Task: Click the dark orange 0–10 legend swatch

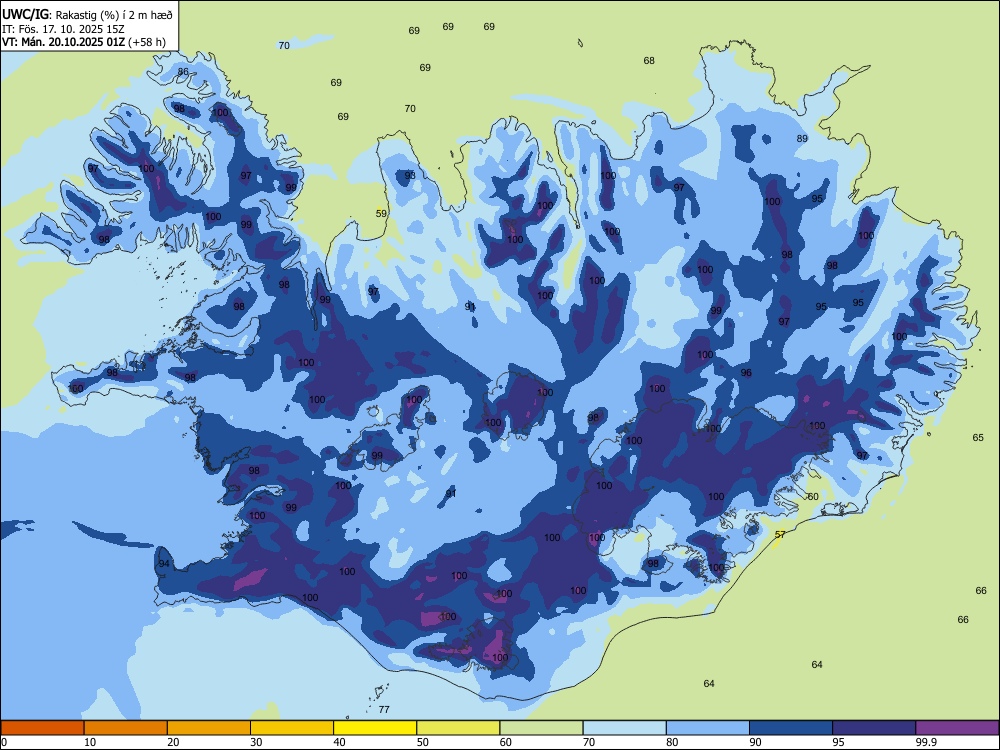Action: [x=42, y=728]
